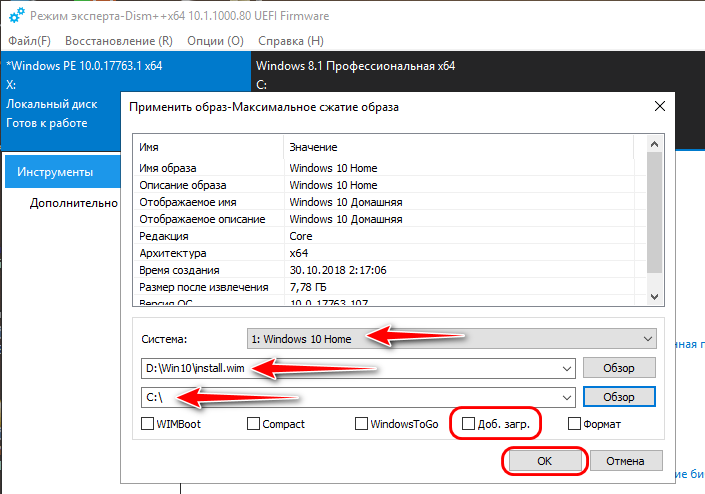Select the Отображаемое описание row
The width and height of the screenshot is (705, 494).
tap(389, 219)
